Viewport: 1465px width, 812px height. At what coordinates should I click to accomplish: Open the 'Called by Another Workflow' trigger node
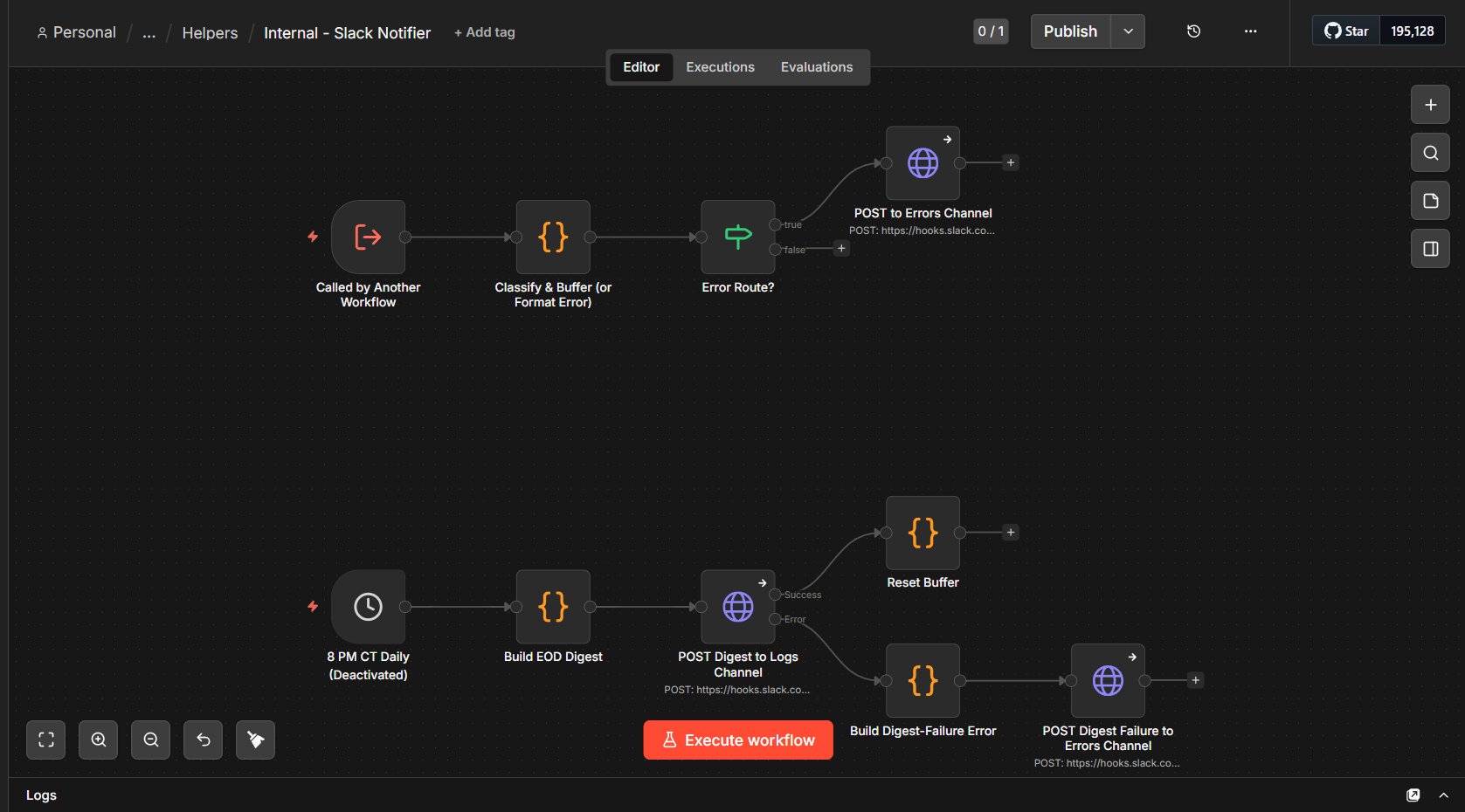tap(368, 237)
